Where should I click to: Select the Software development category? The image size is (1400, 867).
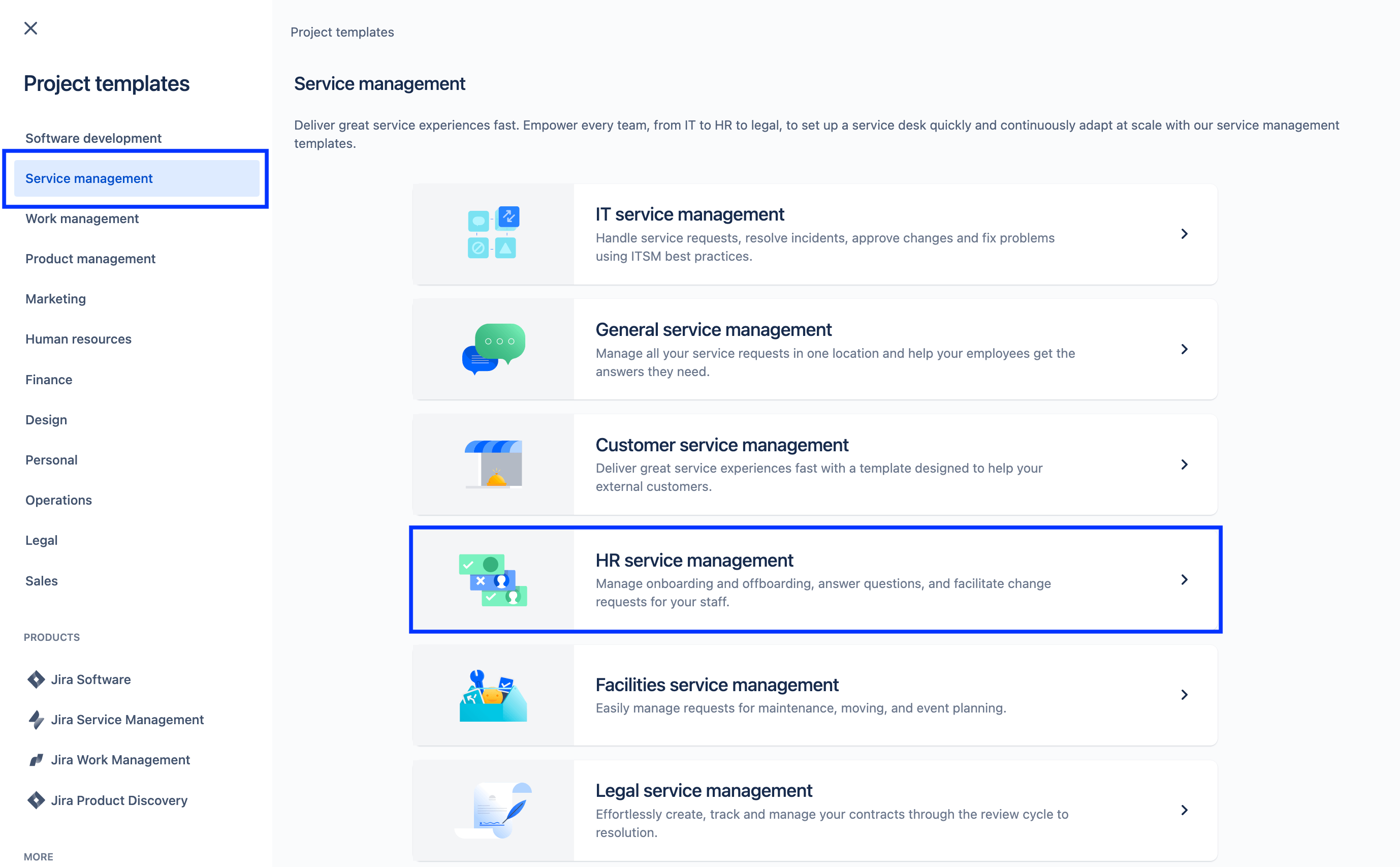point(93,137)
